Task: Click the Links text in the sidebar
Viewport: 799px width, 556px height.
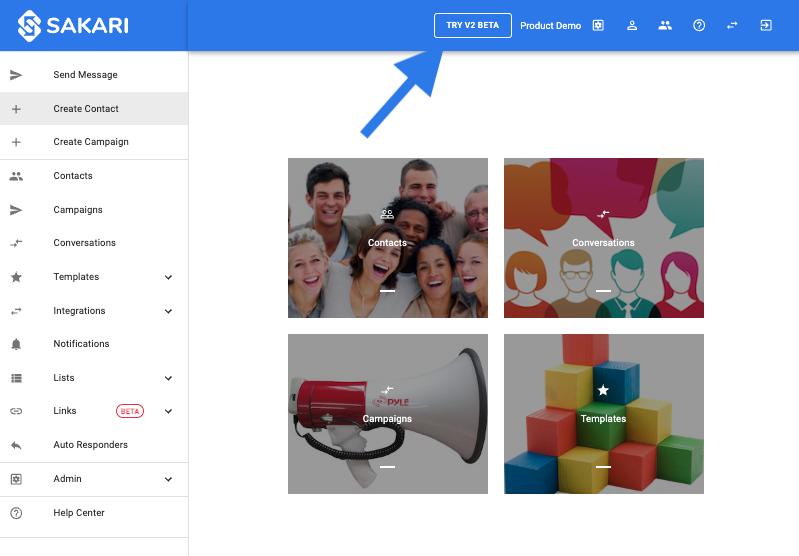Action: pyautogui.click(x=65, y=411)
